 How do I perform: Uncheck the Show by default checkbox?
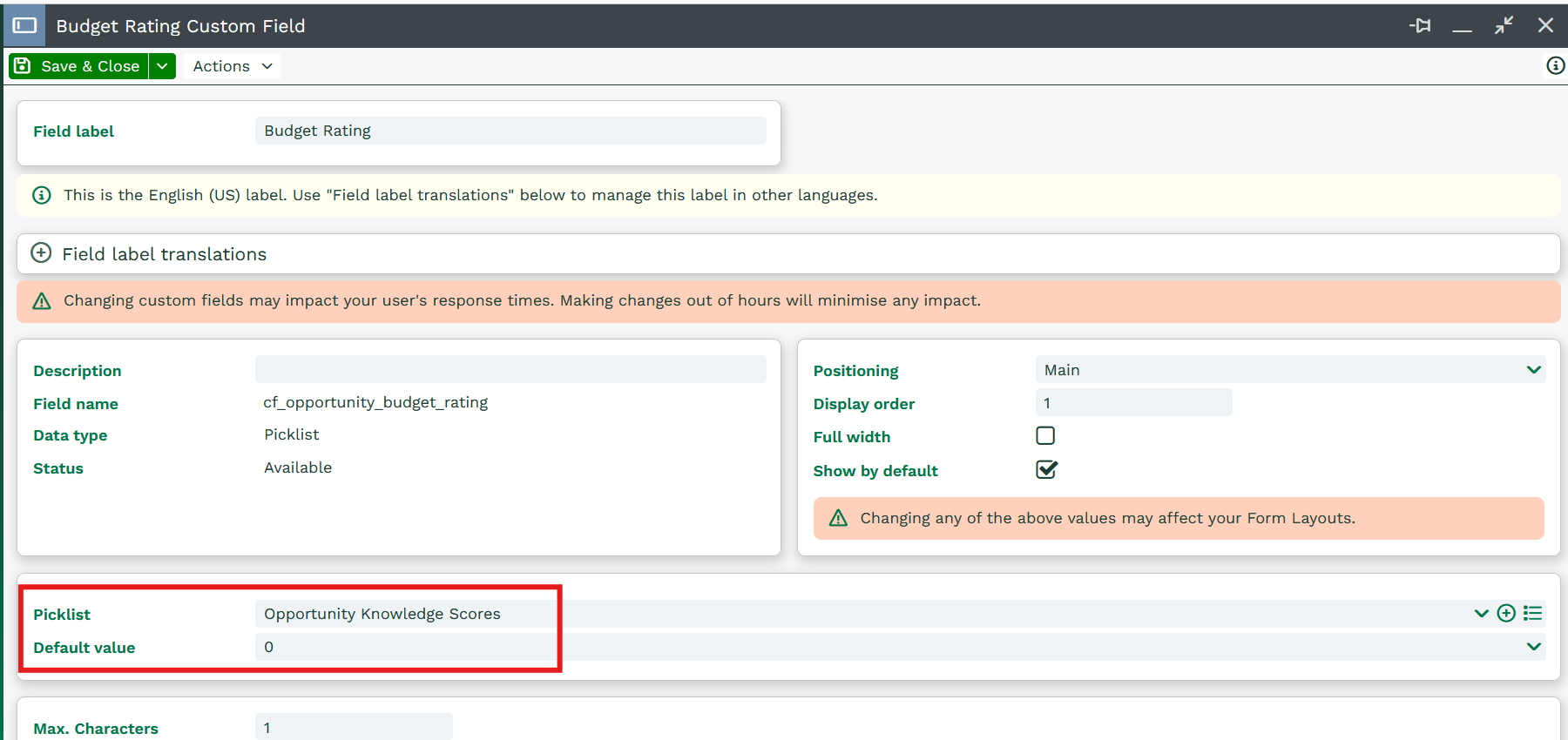click(x=1045, y=470)
